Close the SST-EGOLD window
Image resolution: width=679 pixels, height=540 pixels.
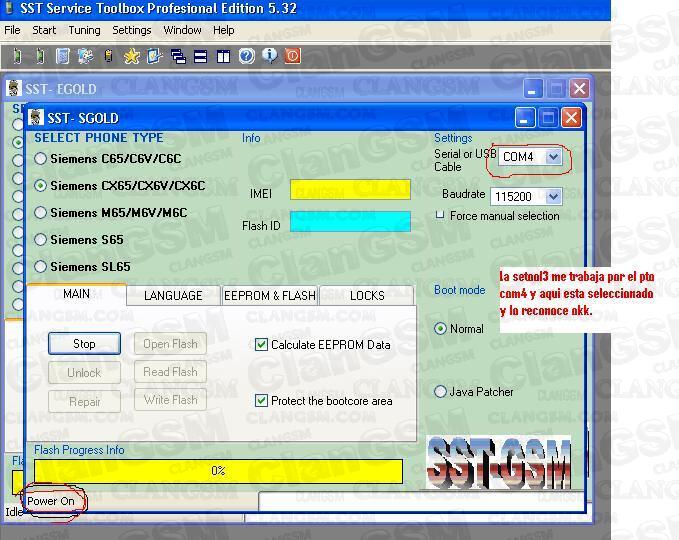(579, 89)
